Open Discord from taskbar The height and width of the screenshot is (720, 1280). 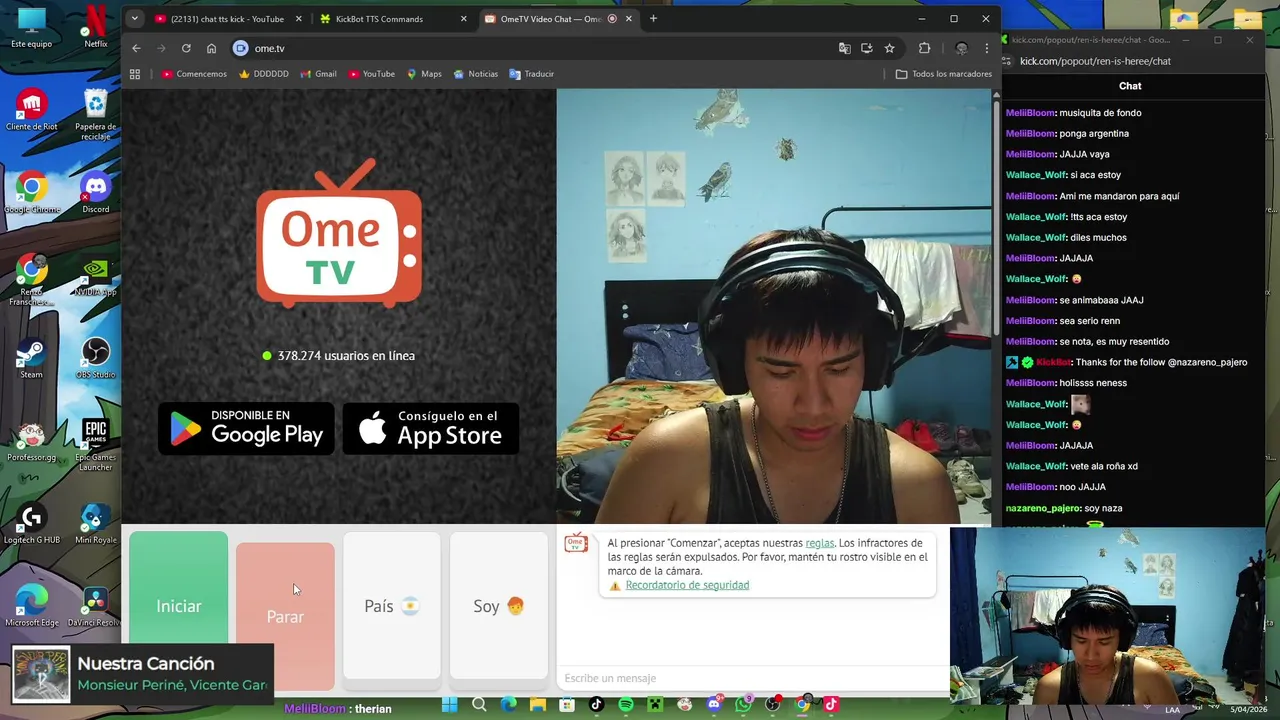pos(714,704)
